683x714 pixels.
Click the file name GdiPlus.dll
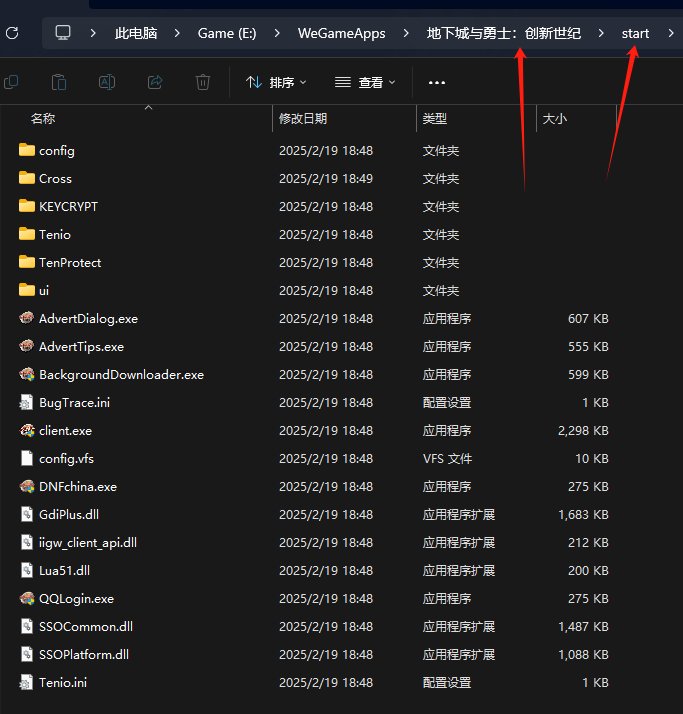tap(69, 515)
